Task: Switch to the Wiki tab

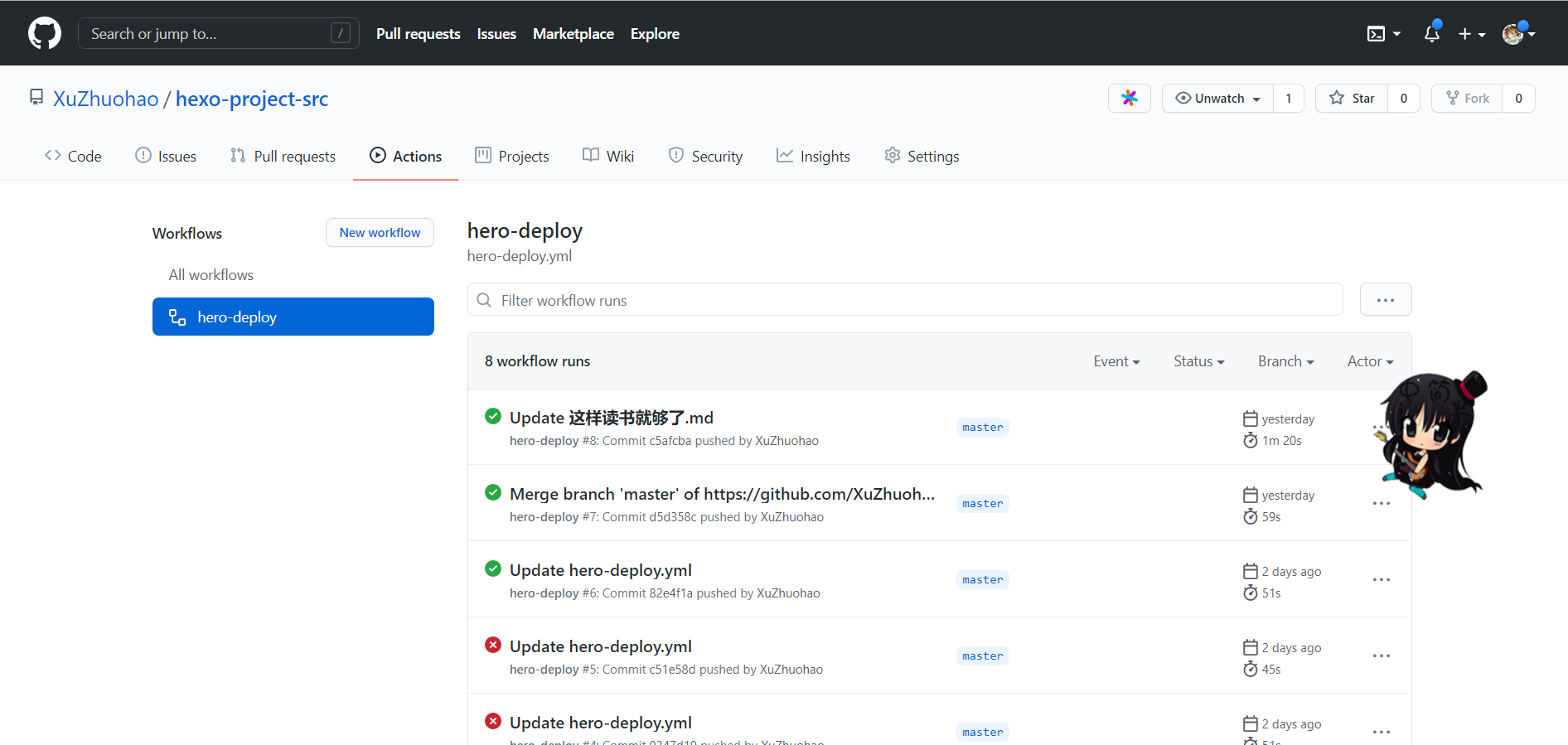Action: click(608, 156)
